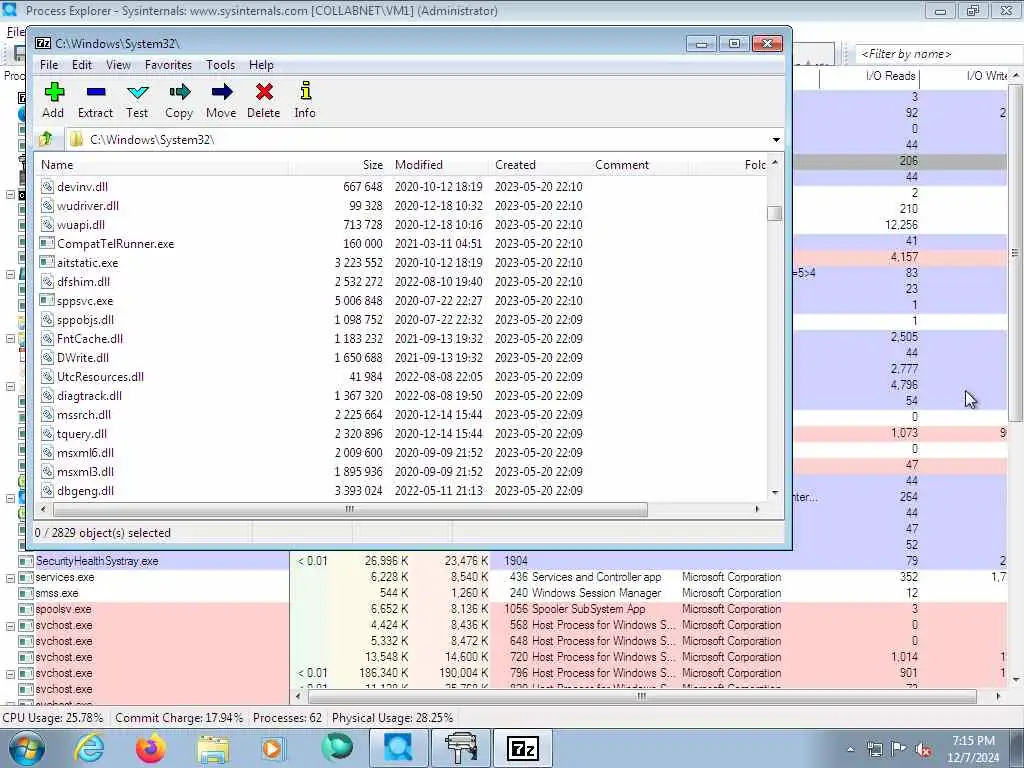Sort files by Modified column header
Image resolution: width=1024 pixels, height=768 pixels.
pyautogui.click(x=439, y=165)
